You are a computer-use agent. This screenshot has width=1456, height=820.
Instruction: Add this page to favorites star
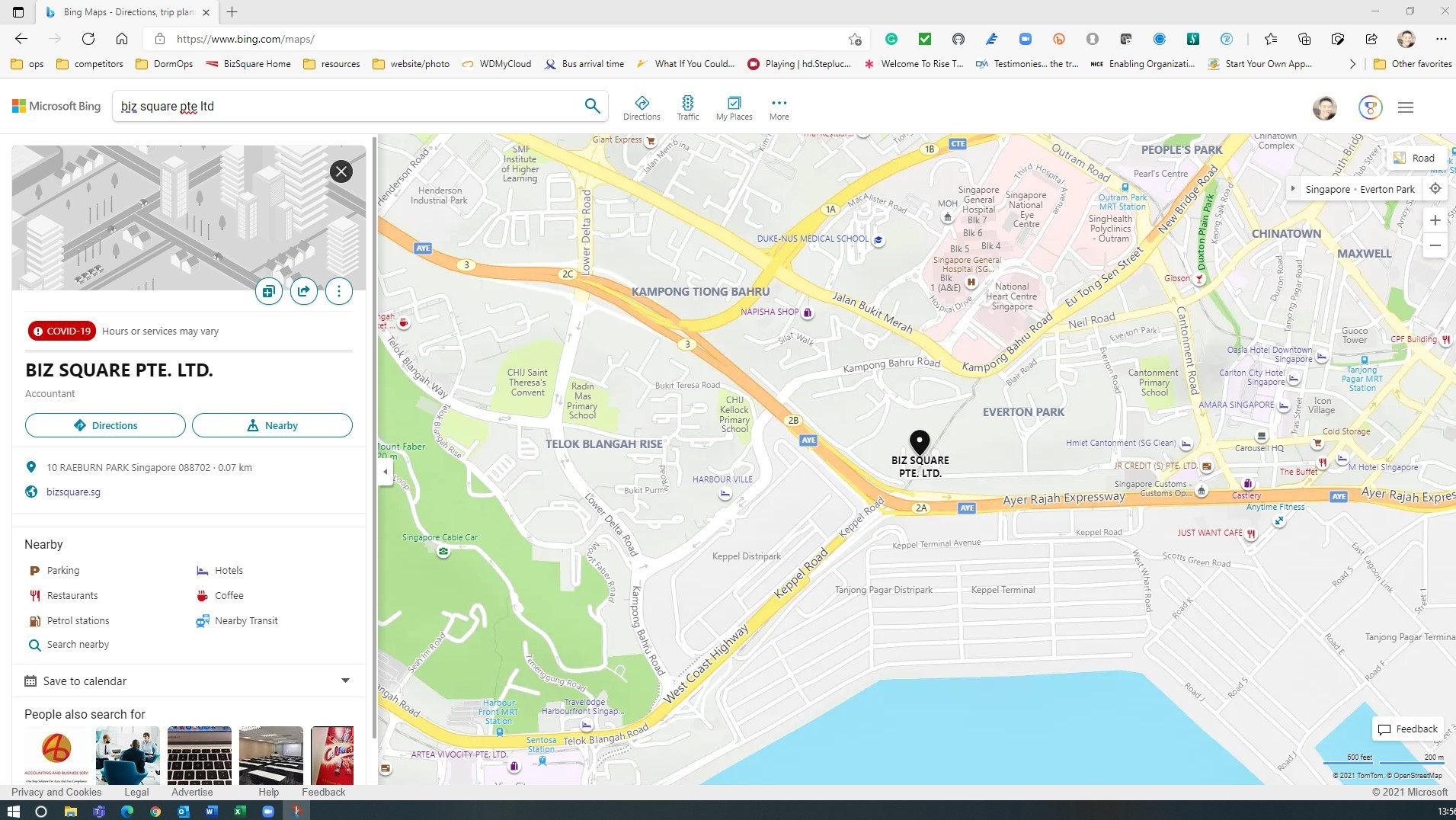pos(855,39)
